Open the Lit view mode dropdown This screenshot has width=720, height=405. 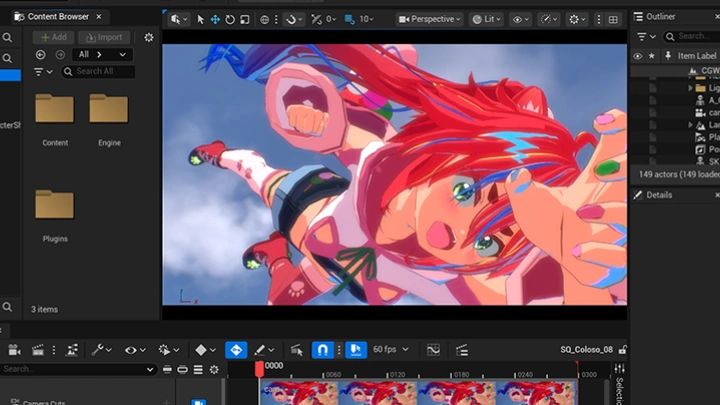pyautogui.click(x=487, y=19)
